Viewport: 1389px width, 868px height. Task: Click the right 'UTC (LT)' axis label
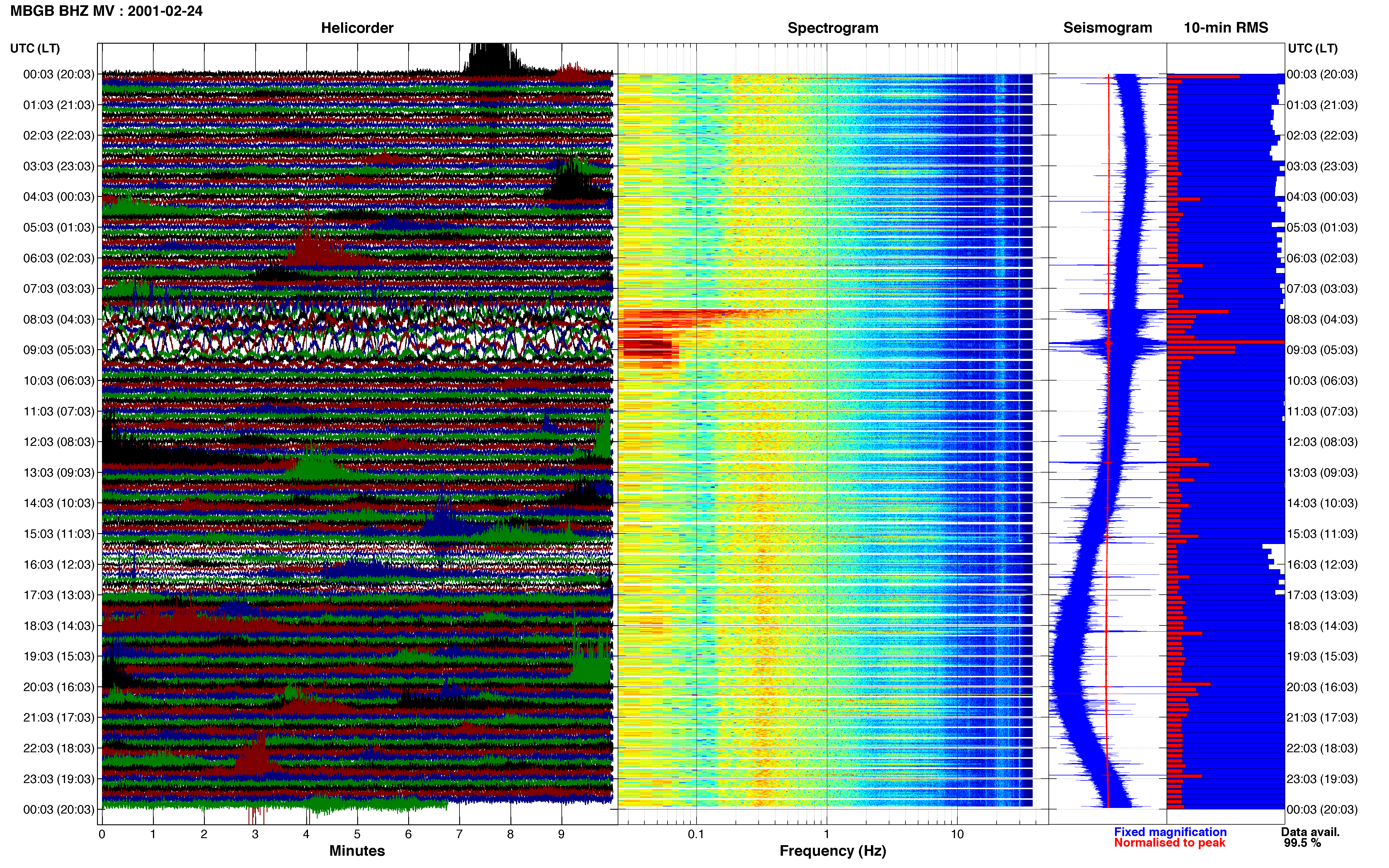point(1312,48)
